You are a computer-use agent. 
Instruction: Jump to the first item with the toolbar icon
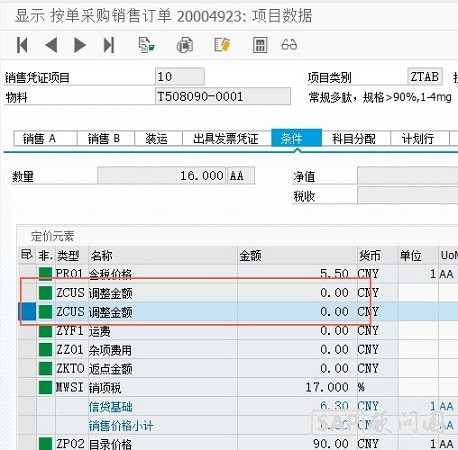(22, 45)
